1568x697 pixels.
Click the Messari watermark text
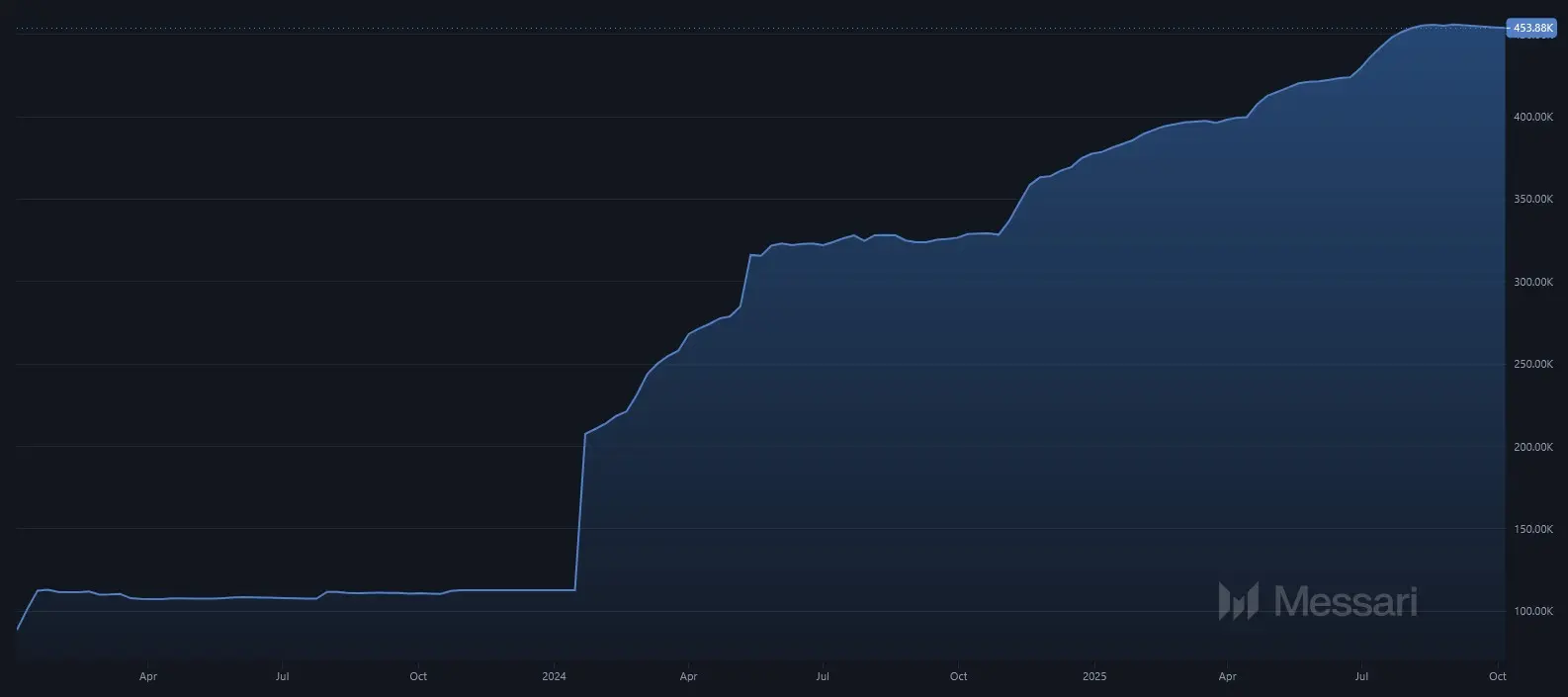tap(1346, 601)
